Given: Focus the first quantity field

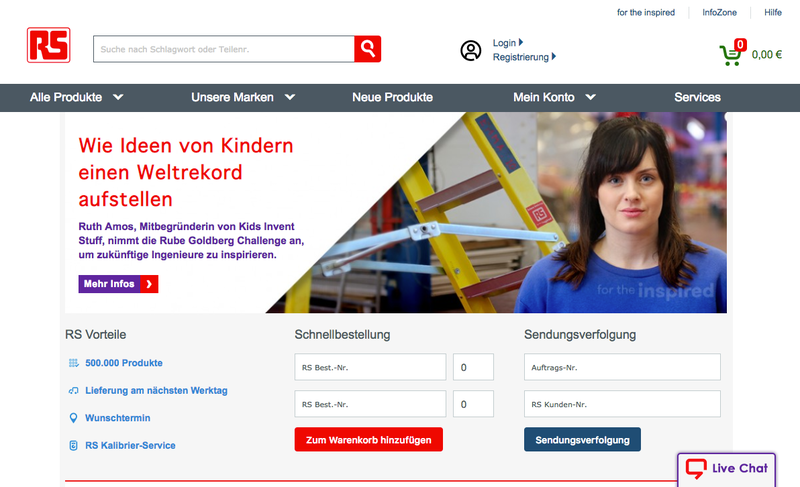Looking at the screenshot, I should click(473, 367).
